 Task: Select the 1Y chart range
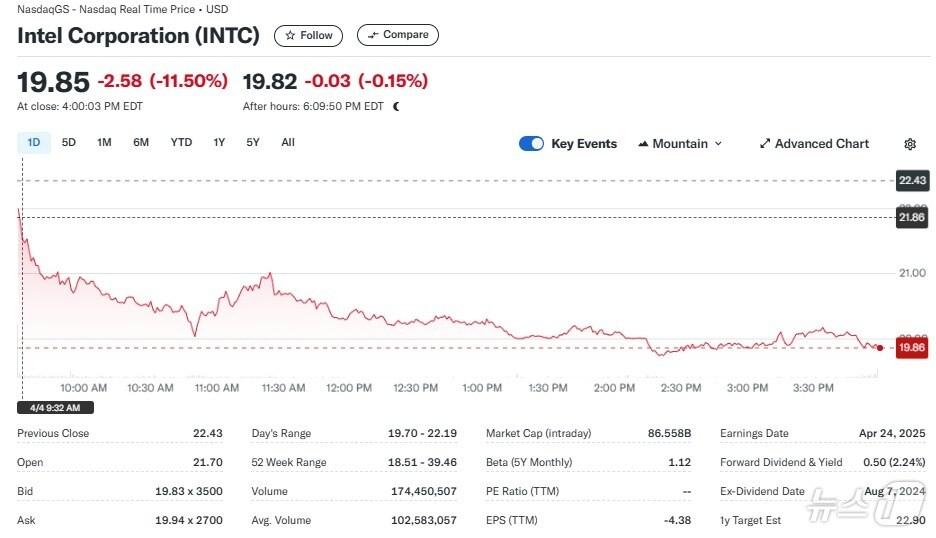(219, 143)
